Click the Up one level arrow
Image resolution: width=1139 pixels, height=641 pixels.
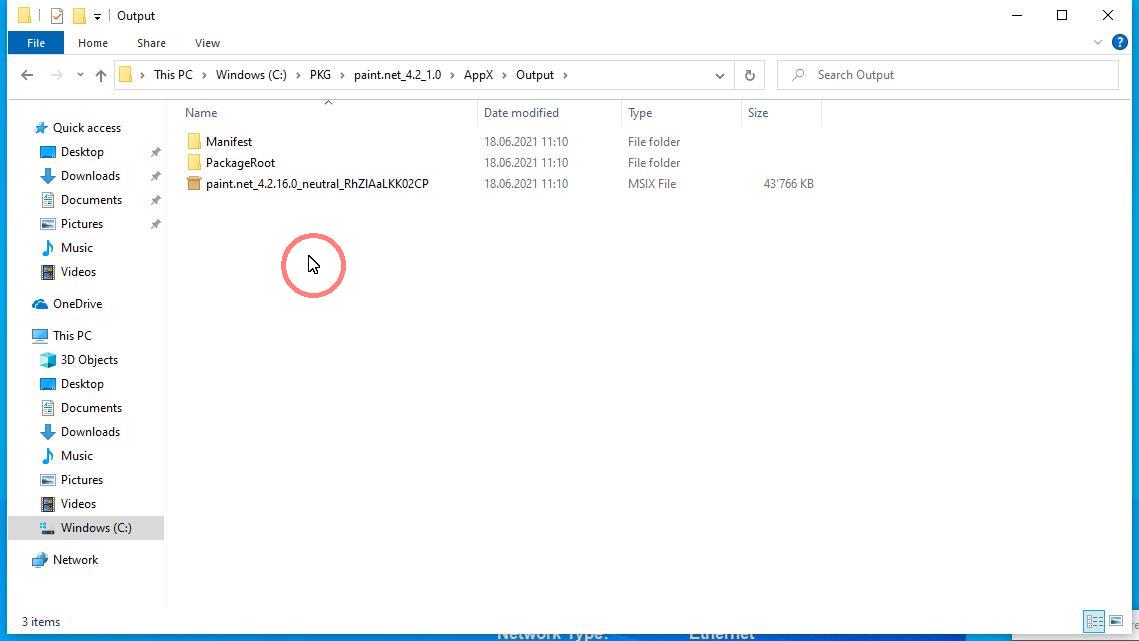(100, 75)
